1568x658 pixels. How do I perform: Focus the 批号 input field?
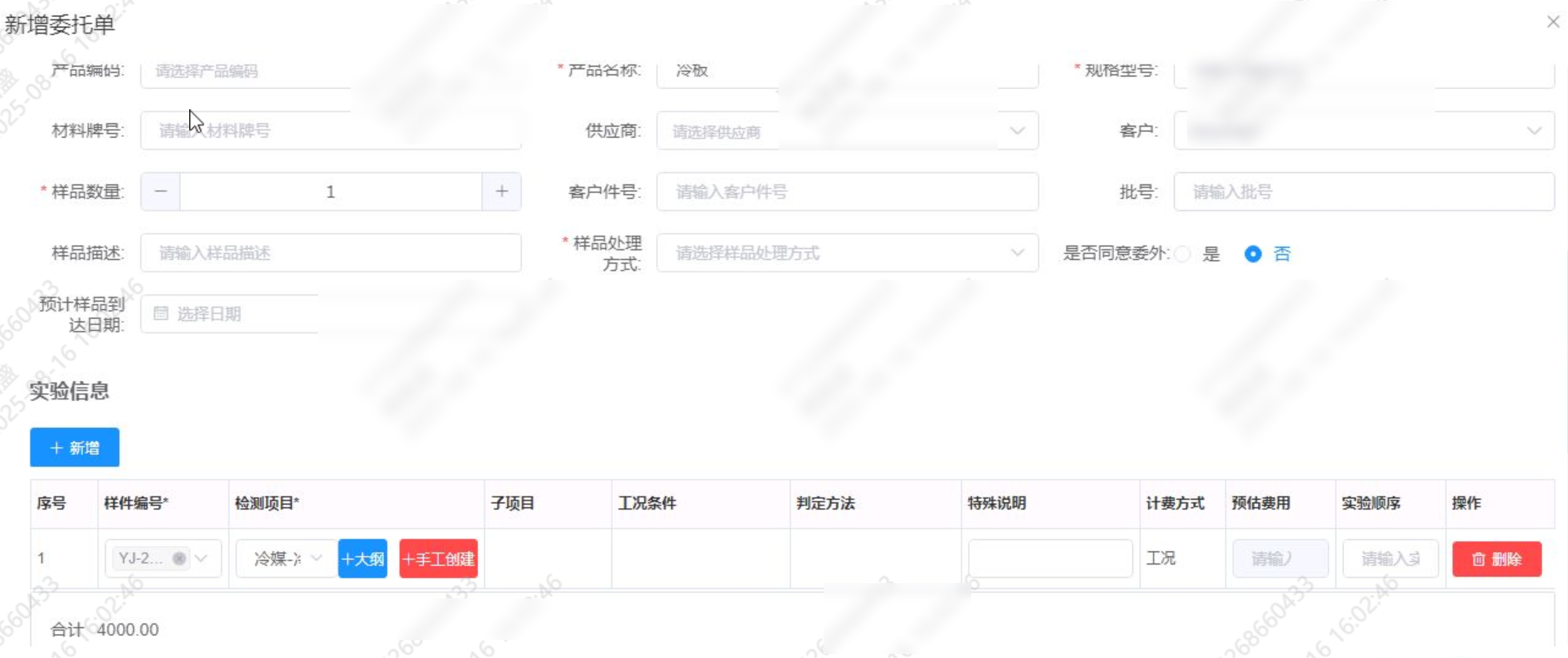[1364, 192]
